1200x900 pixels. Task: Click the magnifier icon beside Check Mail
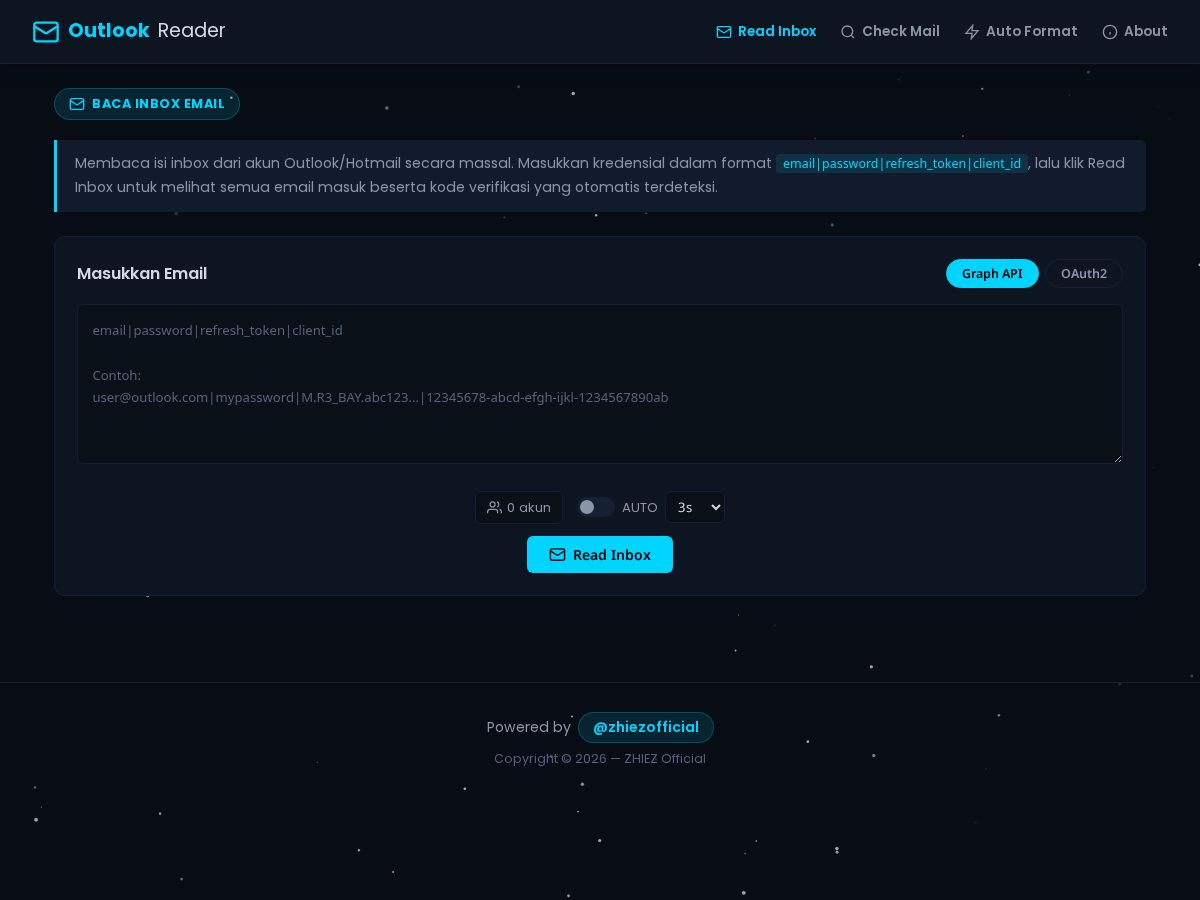tap(848, 32)
